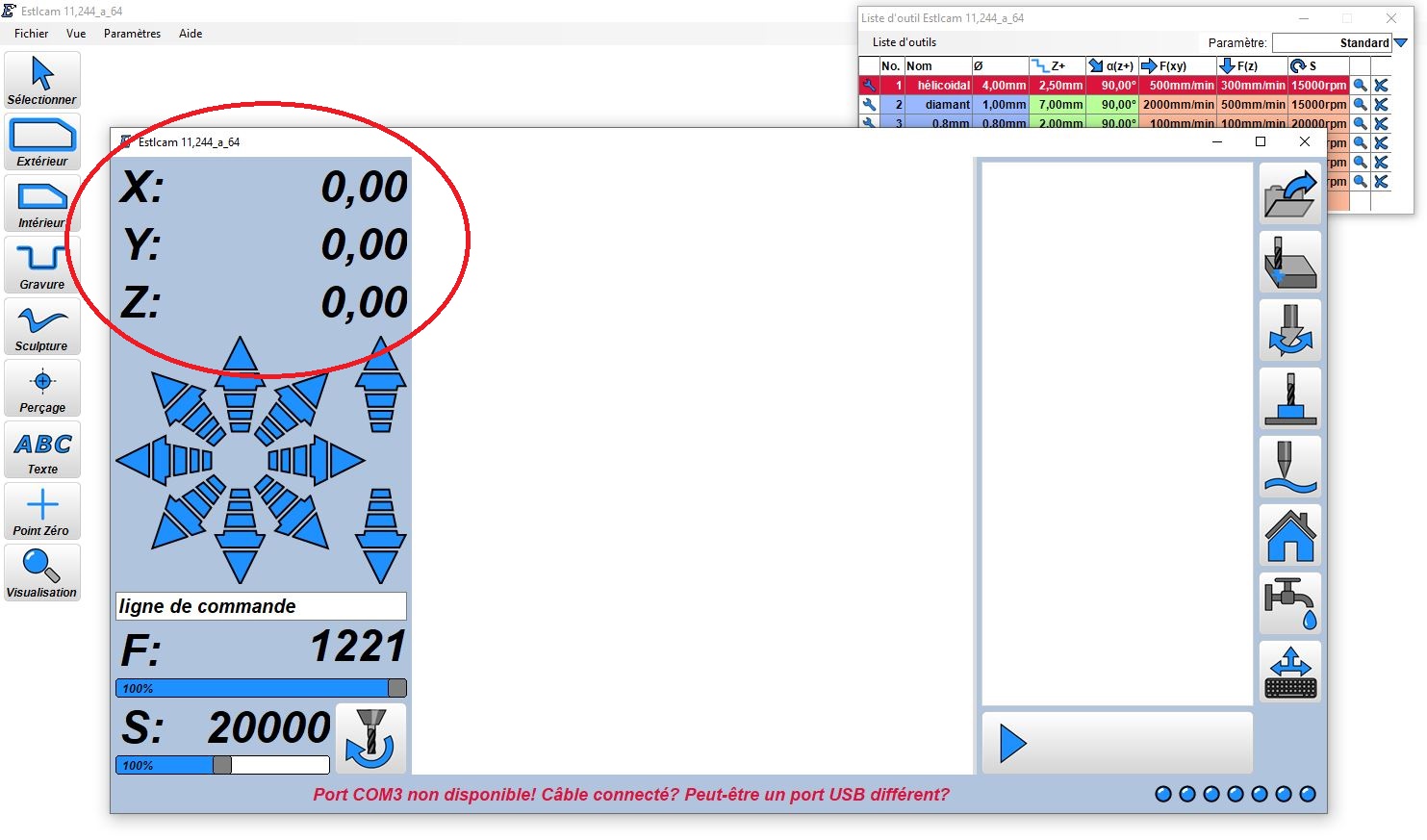Open the Visualisation magnifier tool
Screen dimensions: 1427x840
pos(42,573)
